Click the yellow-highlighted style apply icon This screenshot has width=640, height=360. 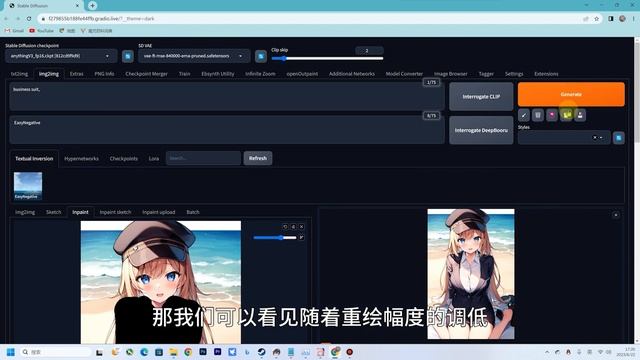(567, 115)
